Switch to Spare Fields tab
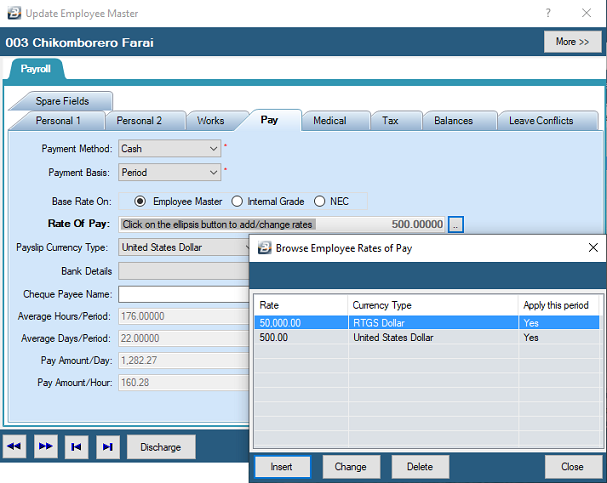 point(62,101)
